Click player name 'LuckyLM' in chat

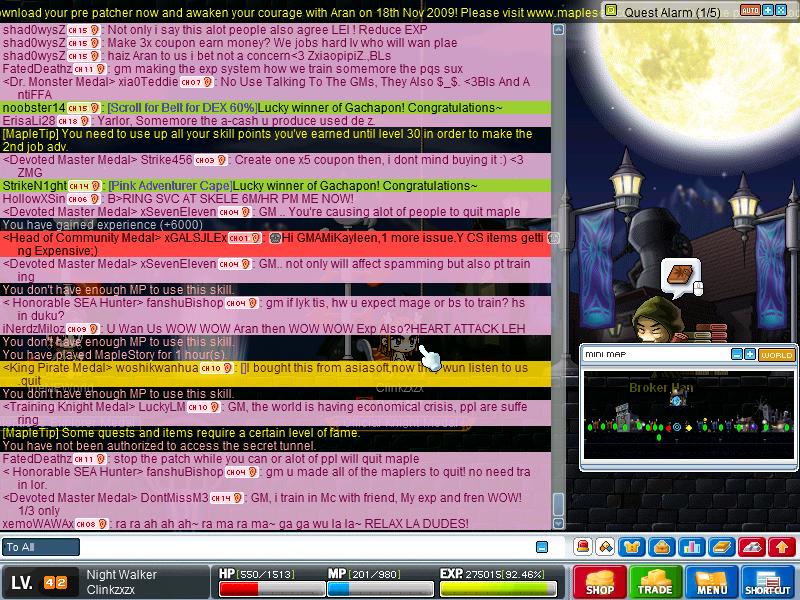click(x=162, y=407)
